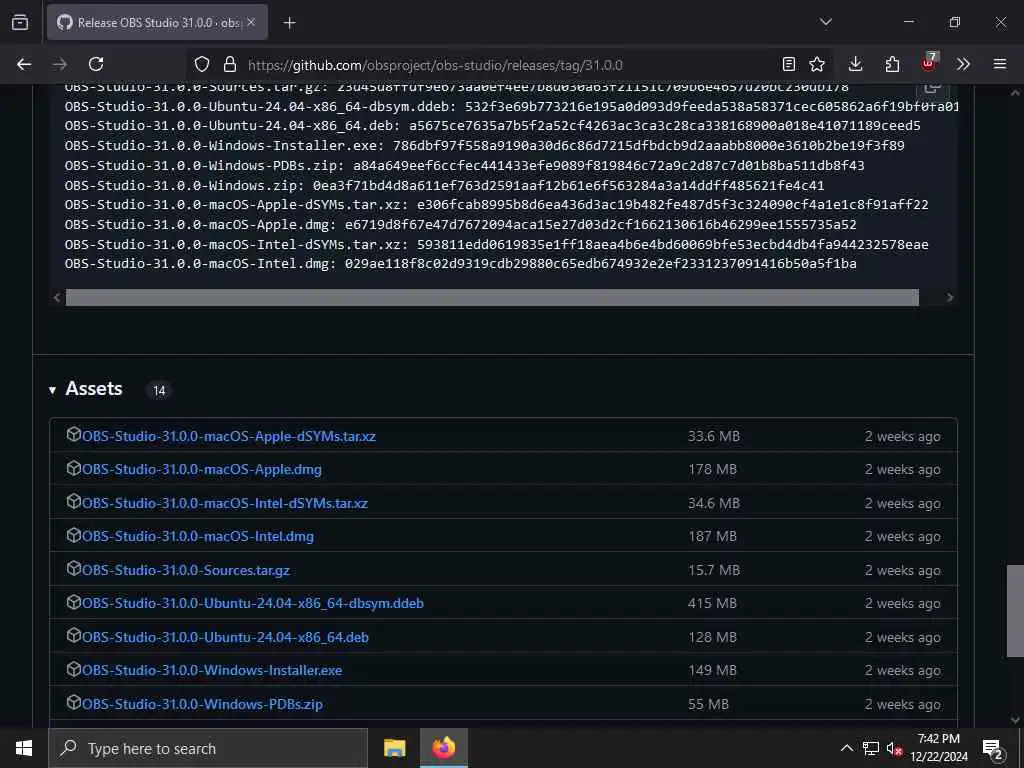Open uBlock Origin extension icon
This screenshot has width=1024, height=768.
coord(929,63)
